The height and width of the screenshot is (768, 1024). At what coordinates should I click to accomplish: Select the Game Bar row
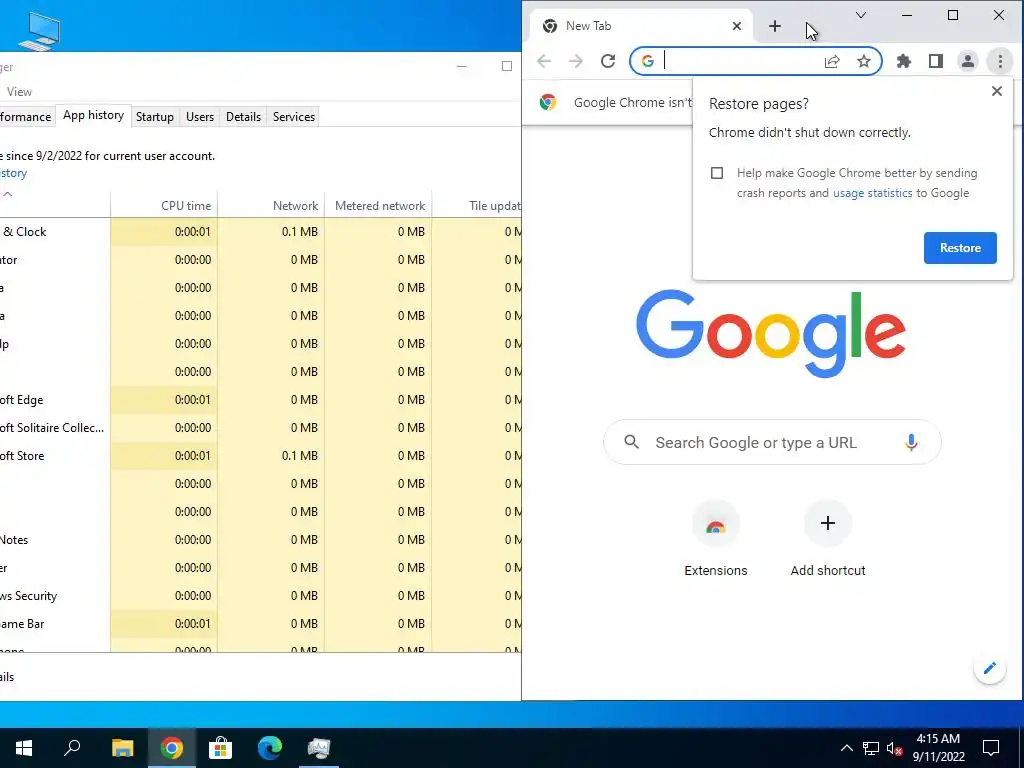(261, 624)
